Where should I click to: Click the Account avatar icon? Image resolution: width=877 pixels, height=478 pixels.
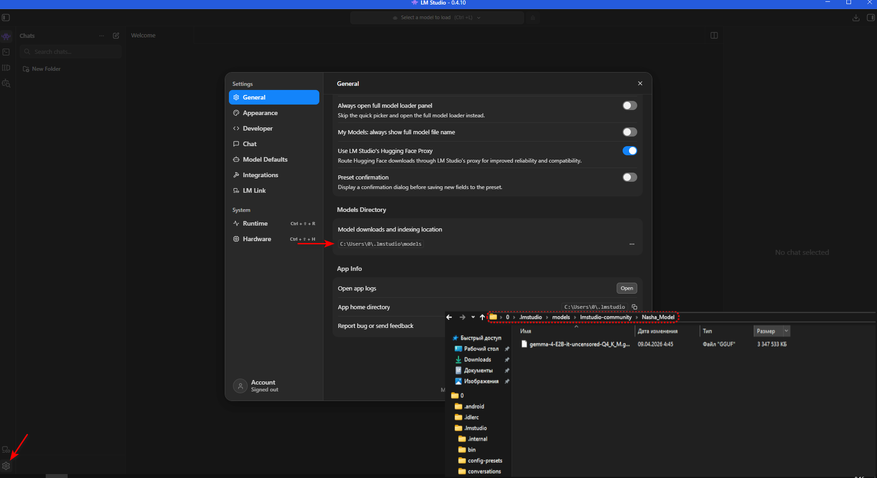[x=240, y=386]
